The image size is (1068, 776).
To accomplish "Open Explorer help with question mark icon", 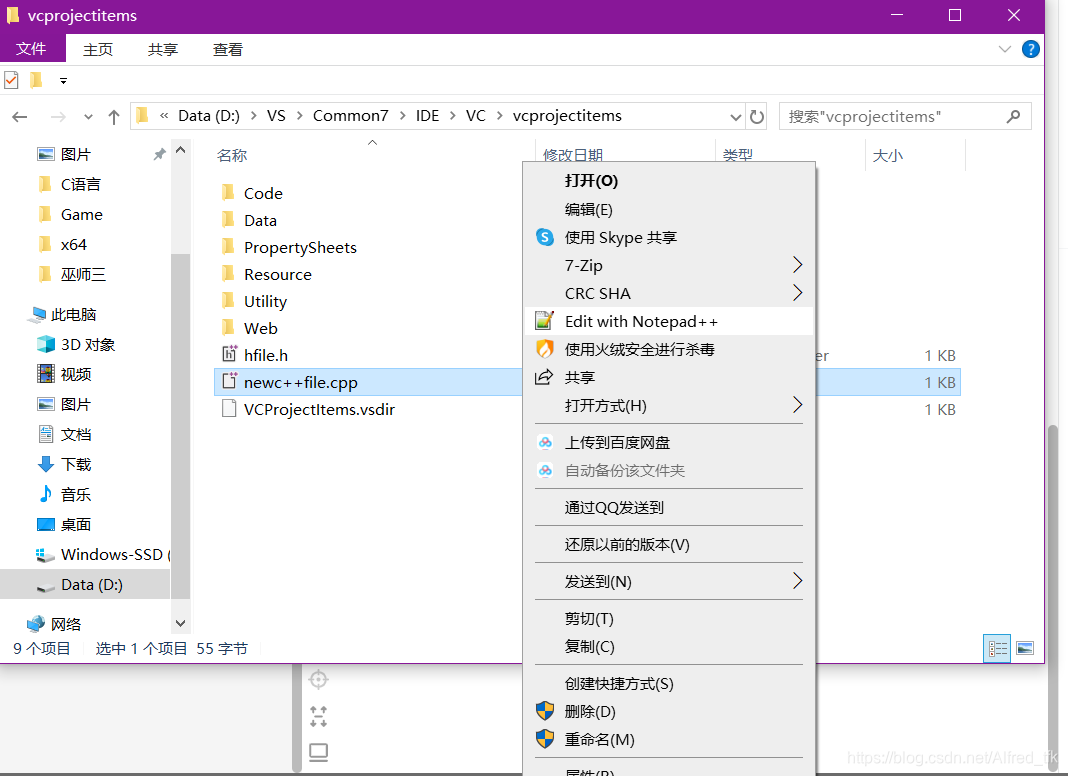I will tap(1031, 48).
